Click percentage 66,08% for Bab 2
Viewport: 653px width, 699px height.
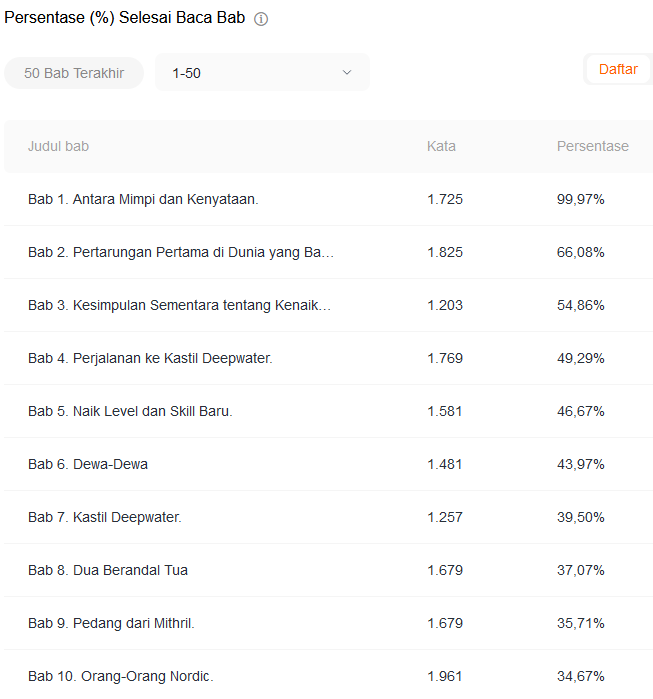(581, 252)
